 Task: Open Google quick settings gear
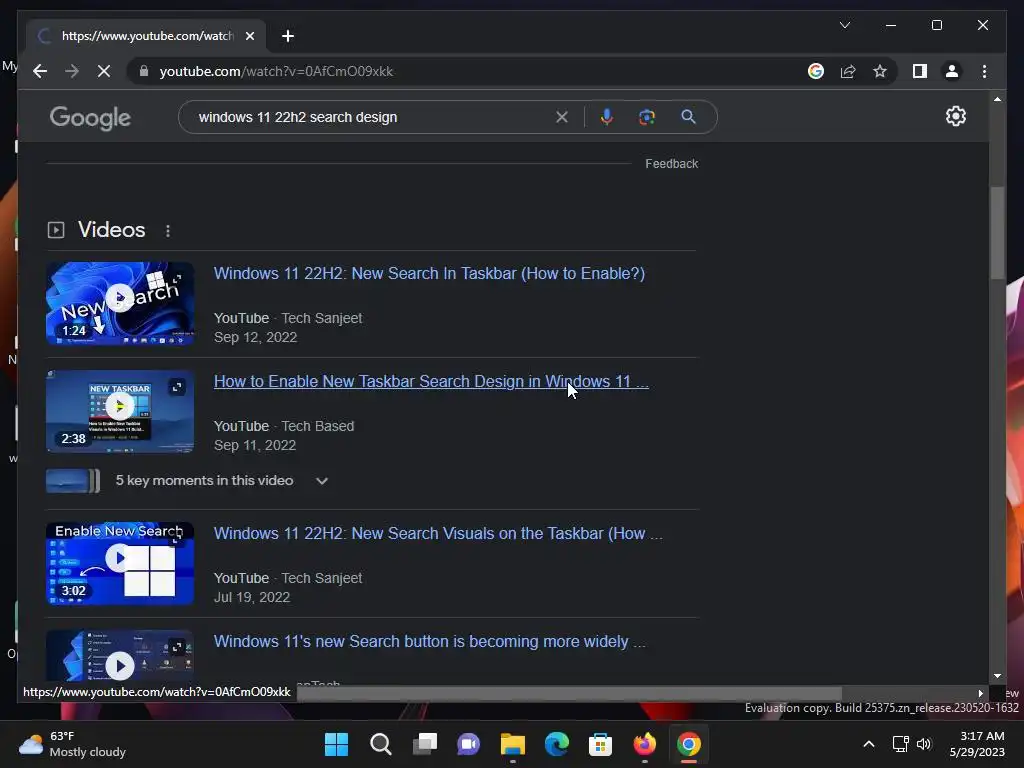(955, 116)
